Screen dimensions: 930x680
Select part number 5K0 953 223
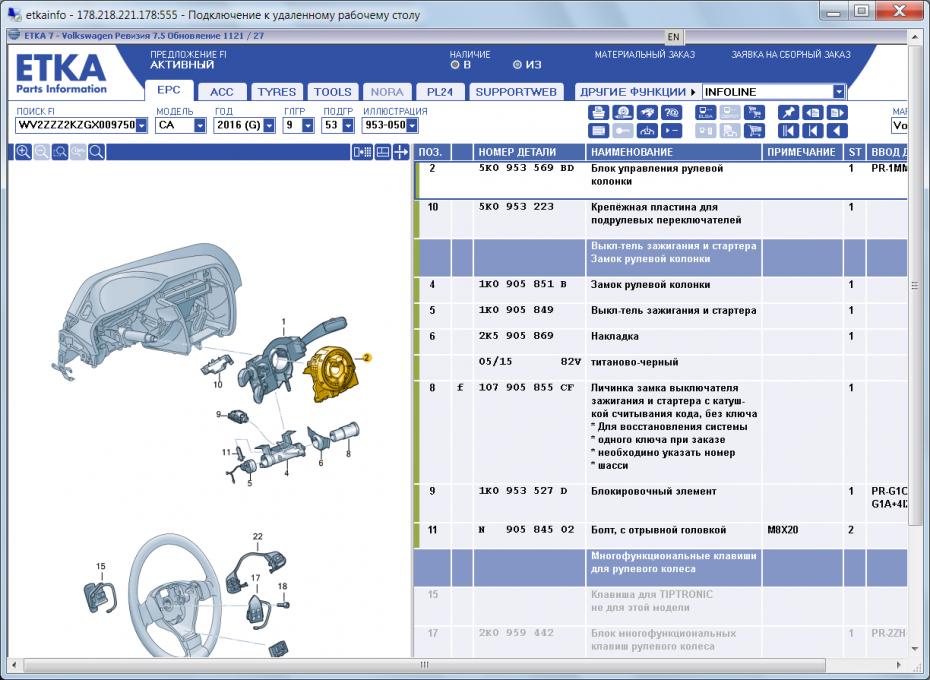pyautogui.click(x=516, y=206)
